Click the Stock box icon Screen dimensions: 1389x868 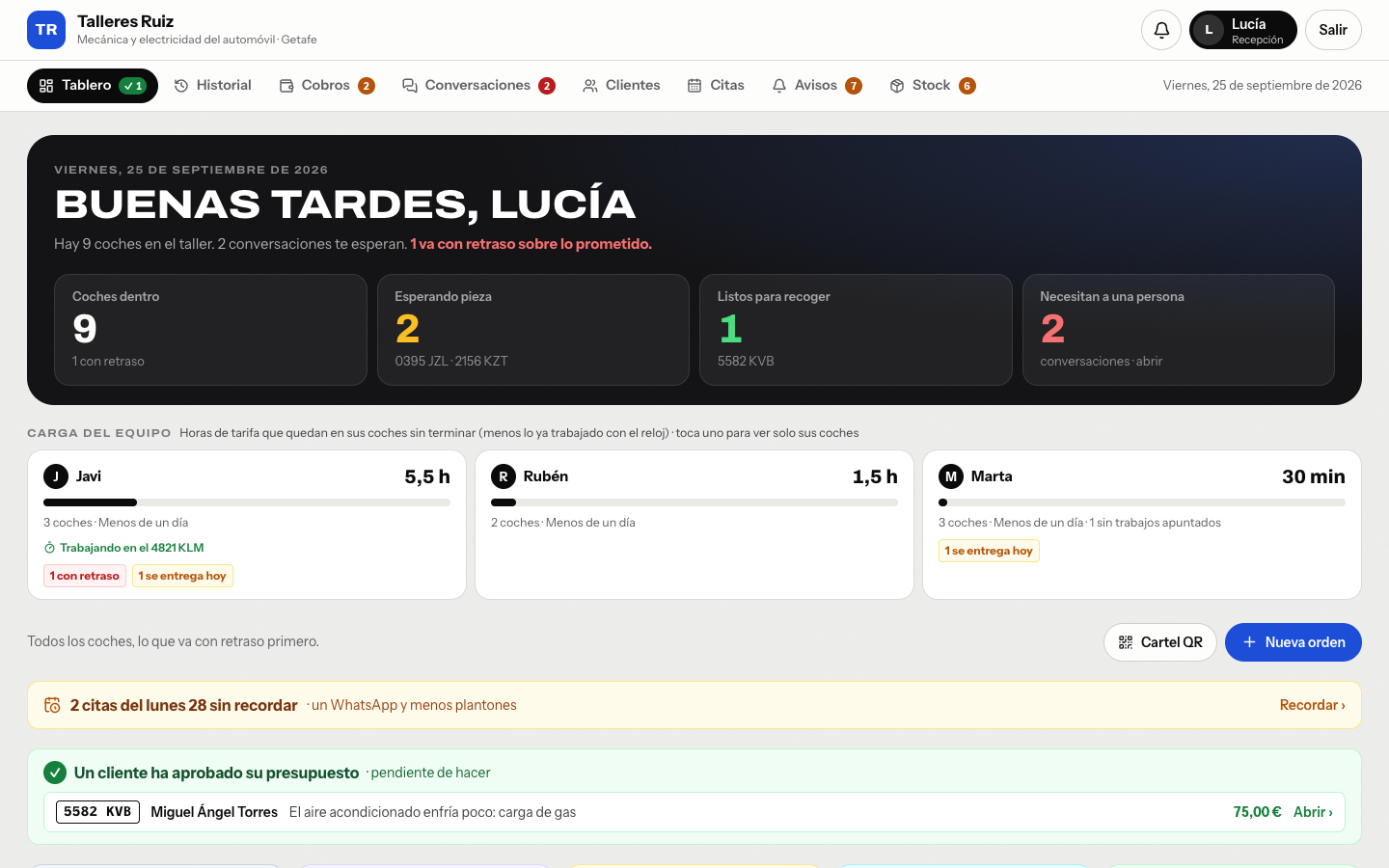(897, 86)
